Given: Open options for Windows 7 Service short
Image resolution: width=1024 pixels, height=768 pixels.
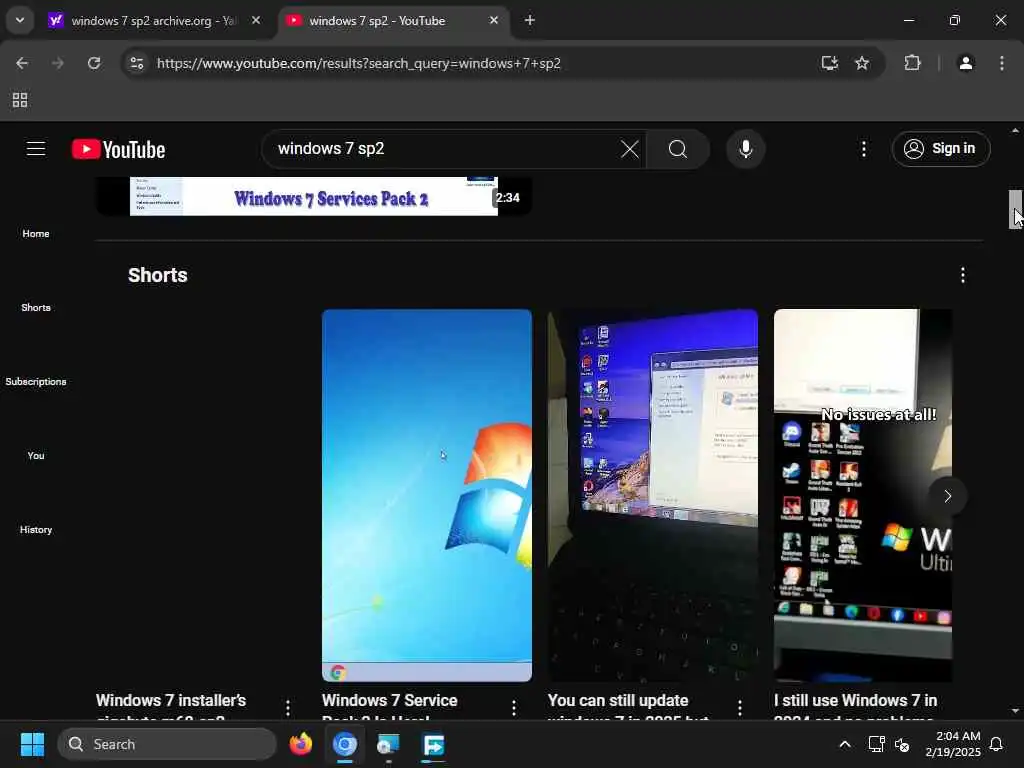Looking at the screenshot, I should click(x=514, y=707).
